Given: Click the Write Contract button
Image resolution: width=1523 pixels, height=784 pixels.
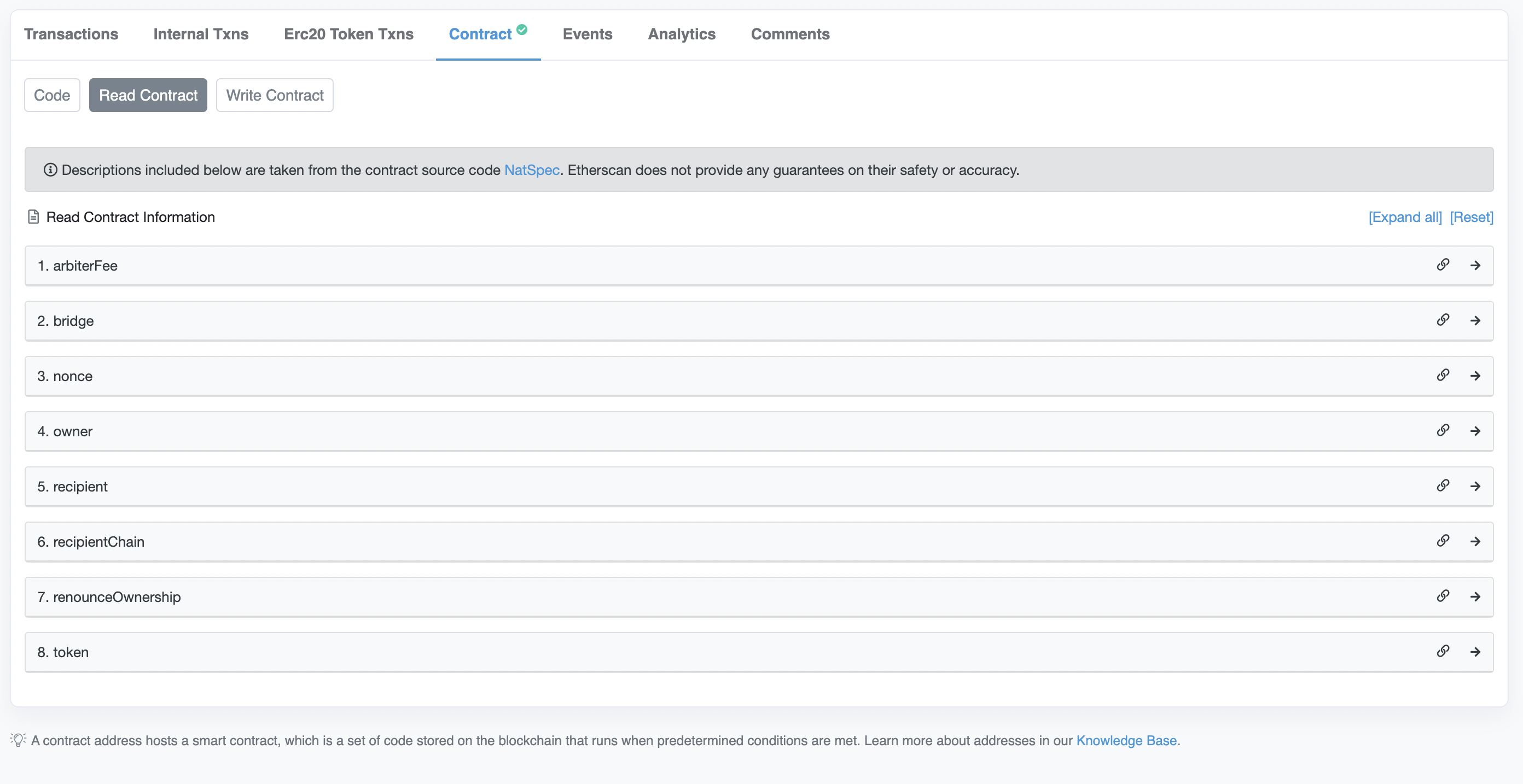Looking at the screenshot, I should (x=274, y=95).
